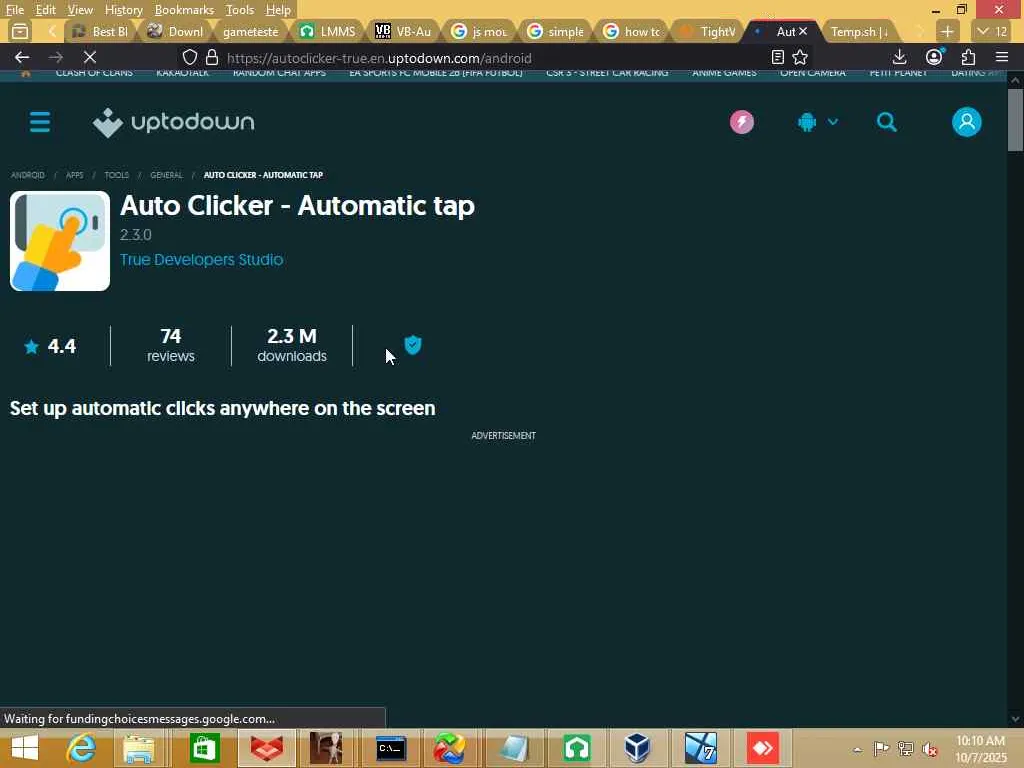Go to APPS breadcrumb

[74, 175]
